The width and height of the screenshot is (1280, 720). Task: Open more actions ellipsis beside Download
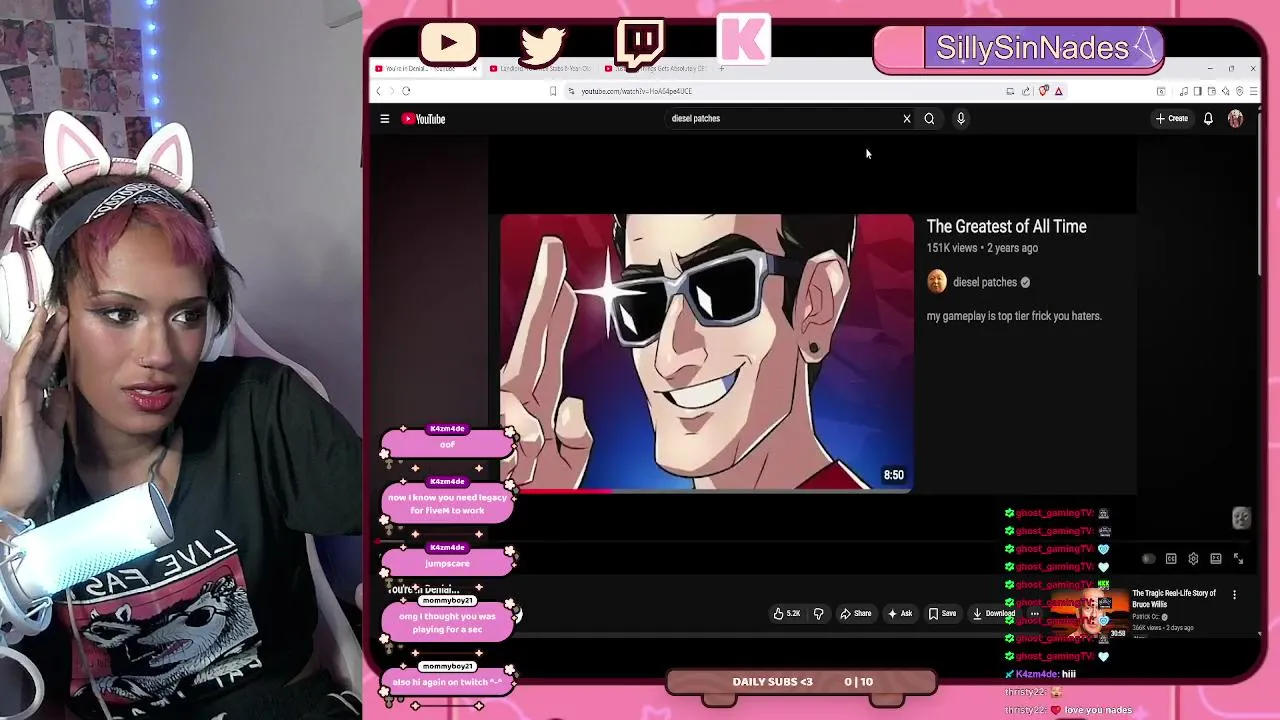[1035, 614]
